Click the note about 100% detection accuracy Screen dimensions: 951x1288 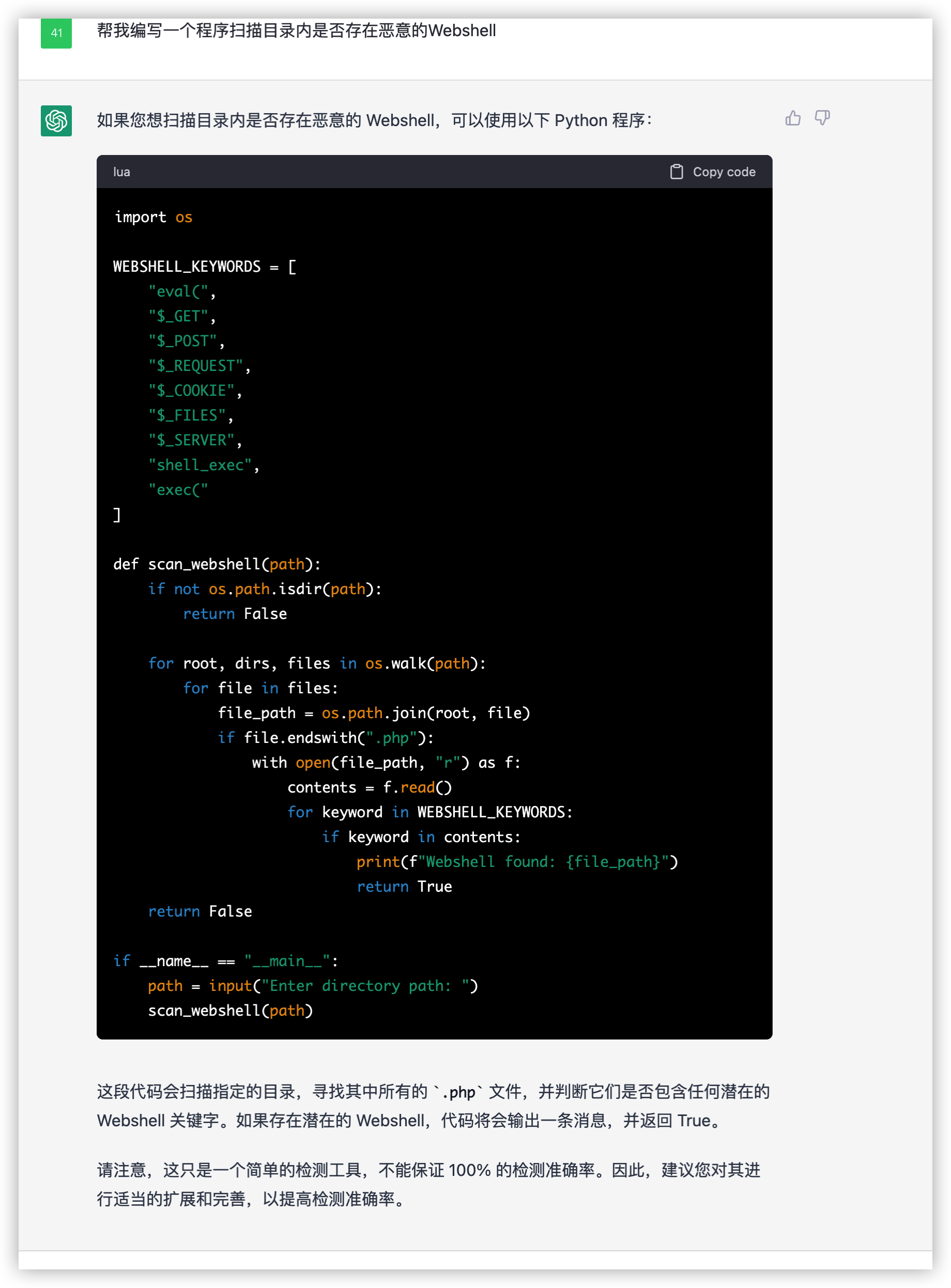(429, 1184)
